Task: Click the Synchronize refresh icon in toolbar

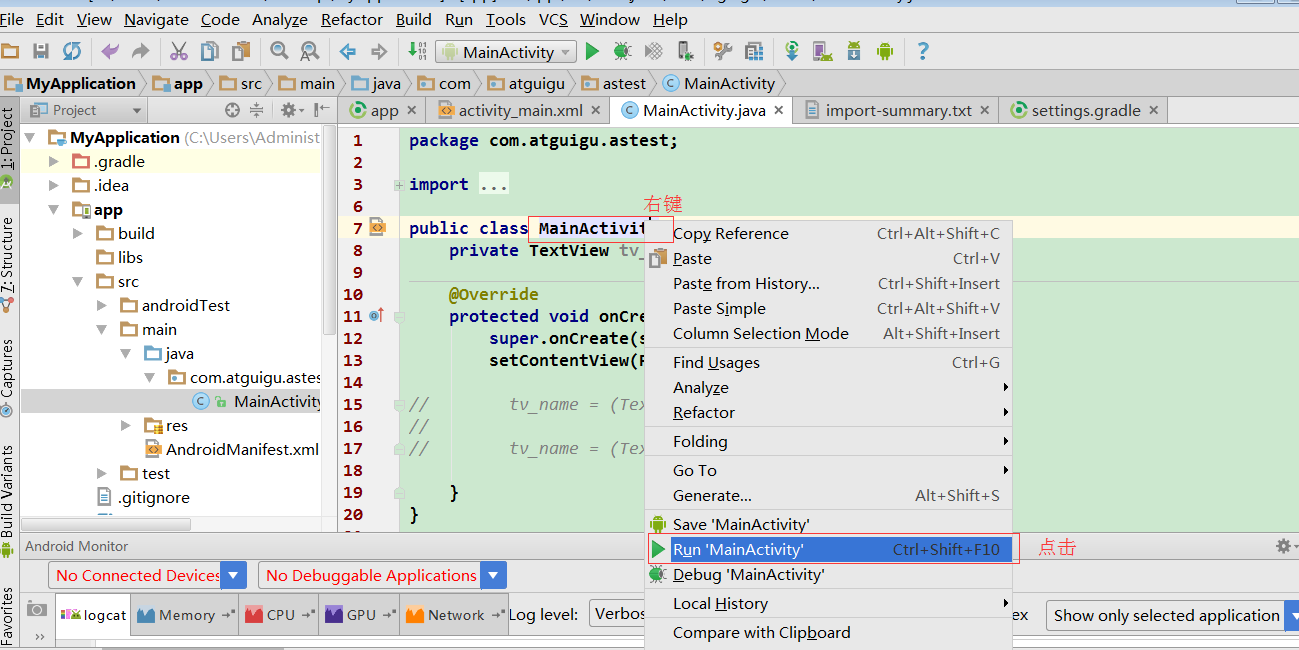Action: click(x=72, y=51)
